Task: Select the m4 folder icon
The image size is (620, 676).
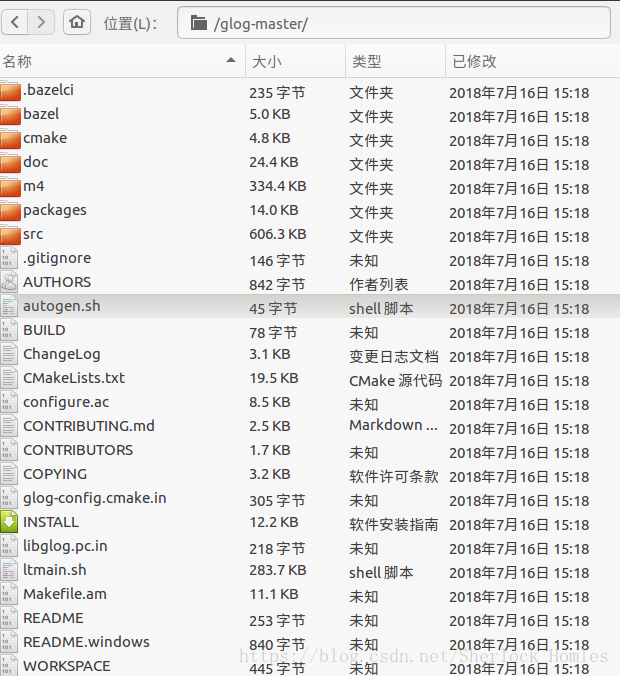Action: click(10, 187)
